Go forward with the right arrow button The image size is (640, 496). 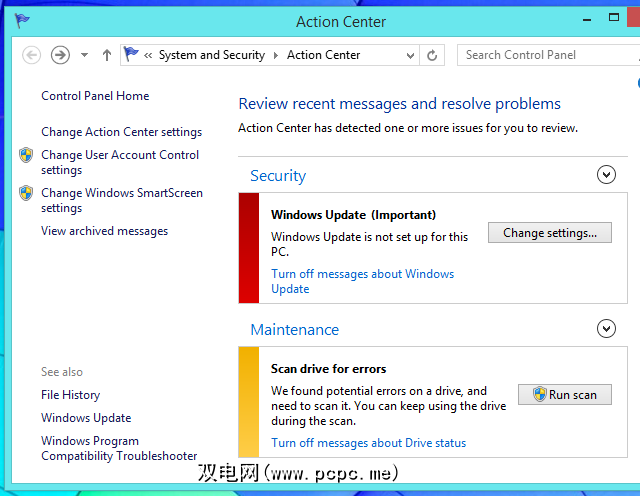pos(60,55)
